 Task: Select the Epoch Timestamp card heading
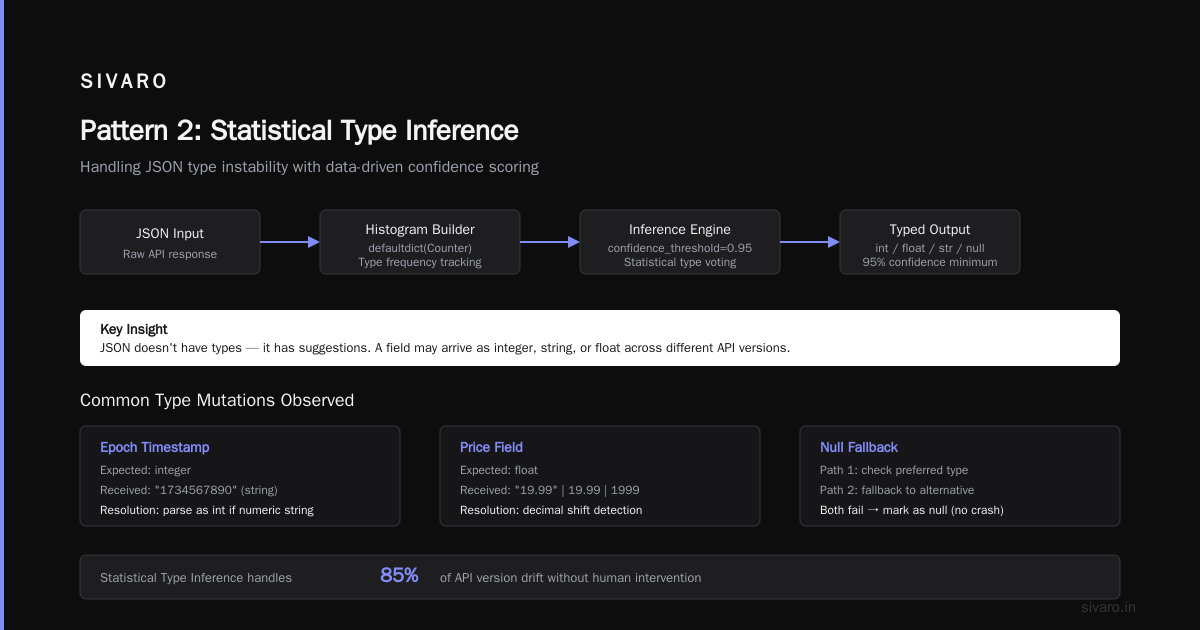tap(155, 447)
